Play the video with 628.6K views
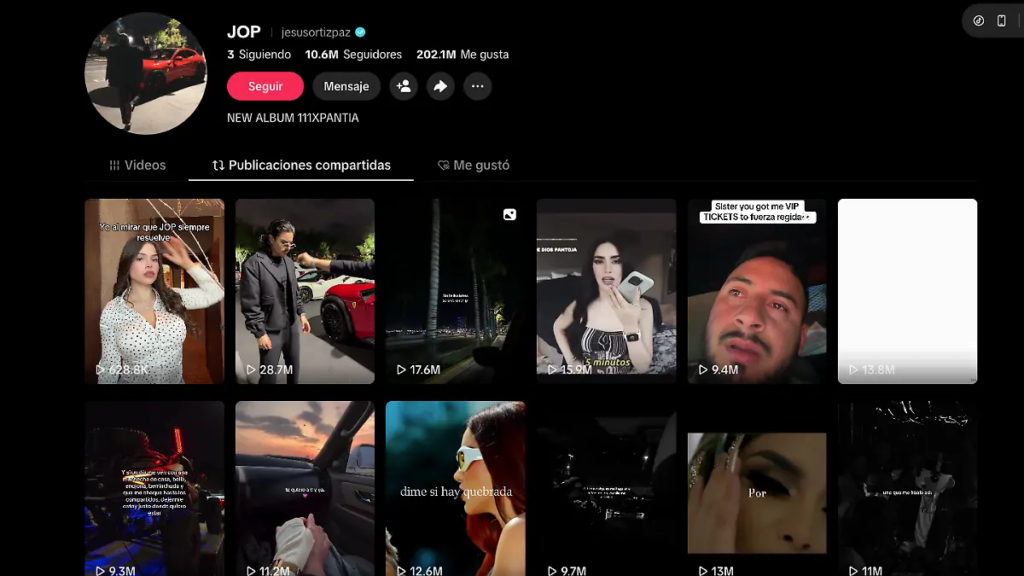 [154, 290]
